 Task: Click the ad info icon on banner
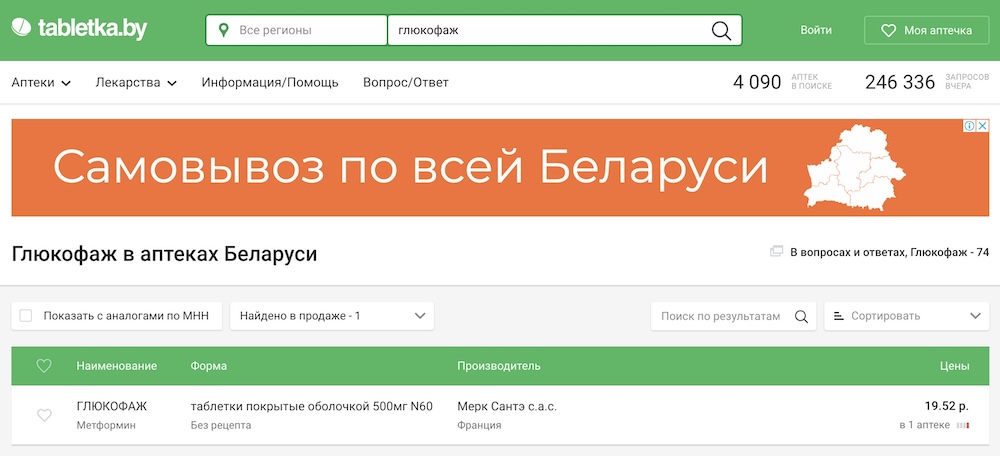pos(969,126)
